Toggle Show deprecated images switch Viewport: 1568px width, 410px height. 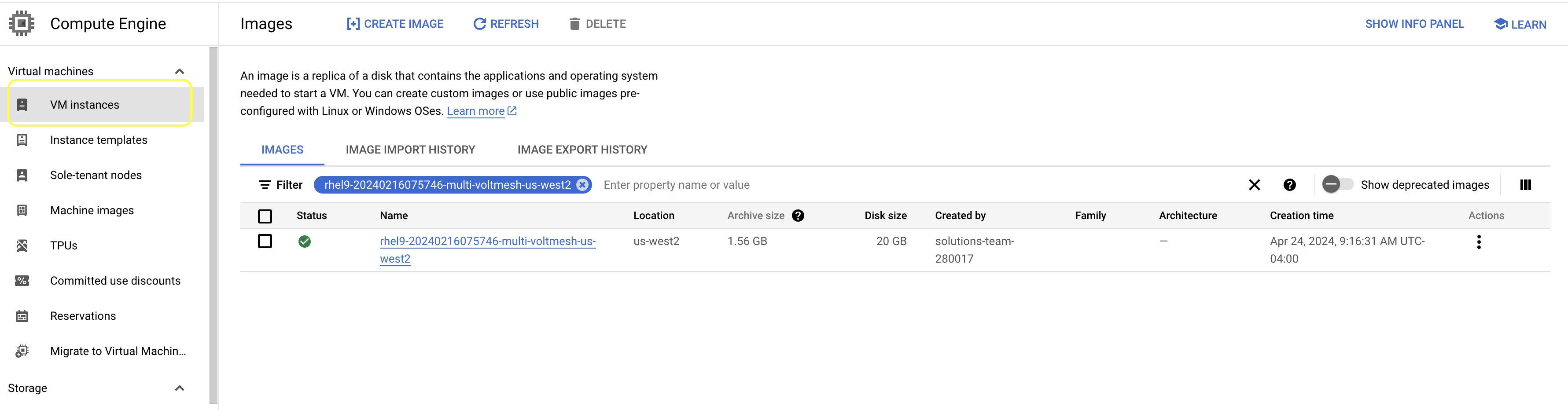[x=1337, y=184]
